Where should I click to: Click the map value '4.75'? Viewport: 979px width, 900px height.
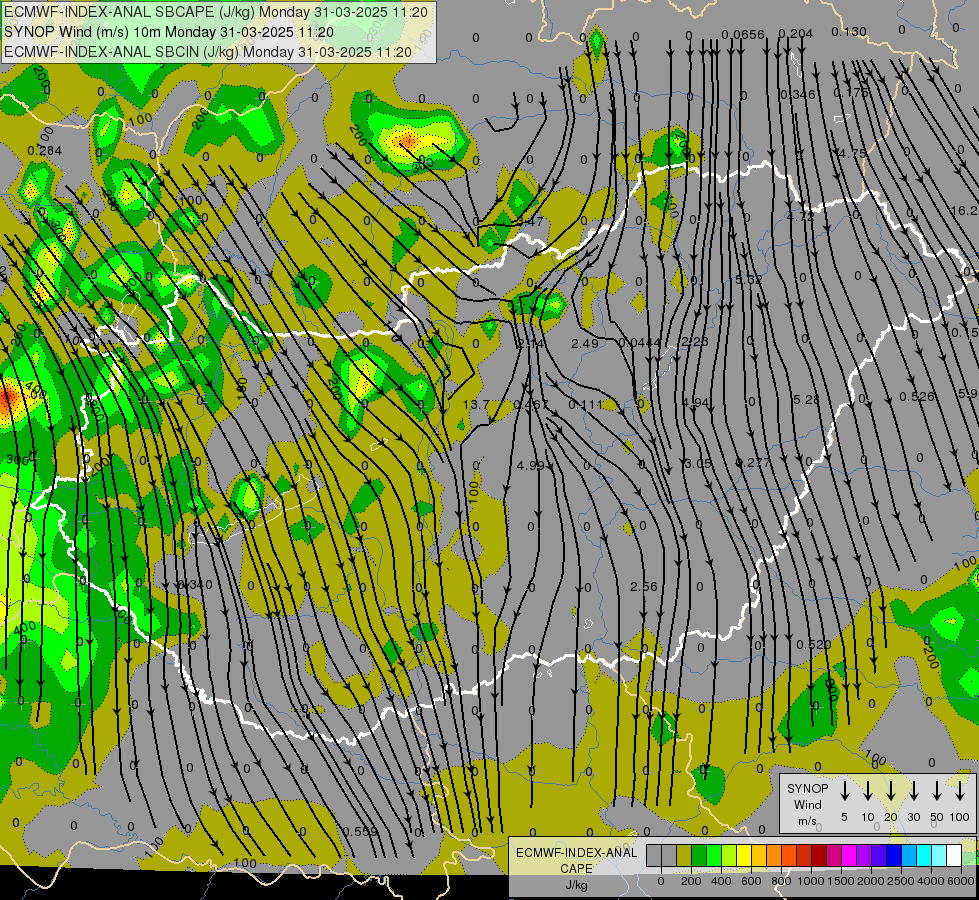click(x=853, y=154)
